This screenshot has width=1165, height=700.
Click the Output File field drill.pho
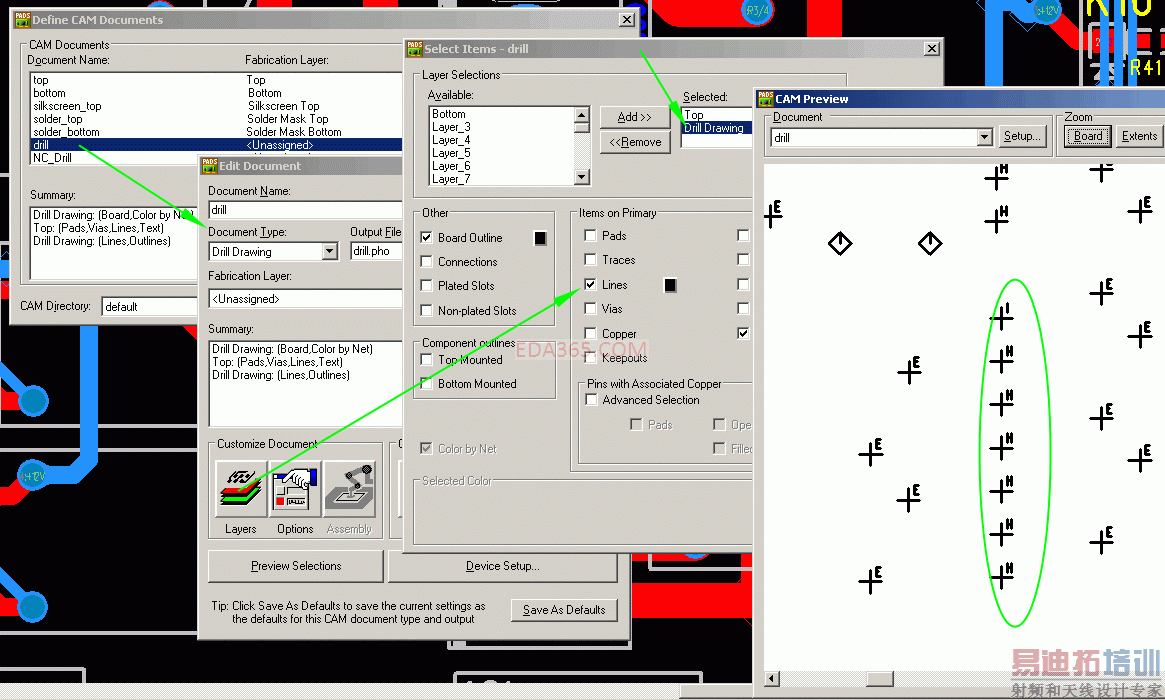[x=376, y=252]
